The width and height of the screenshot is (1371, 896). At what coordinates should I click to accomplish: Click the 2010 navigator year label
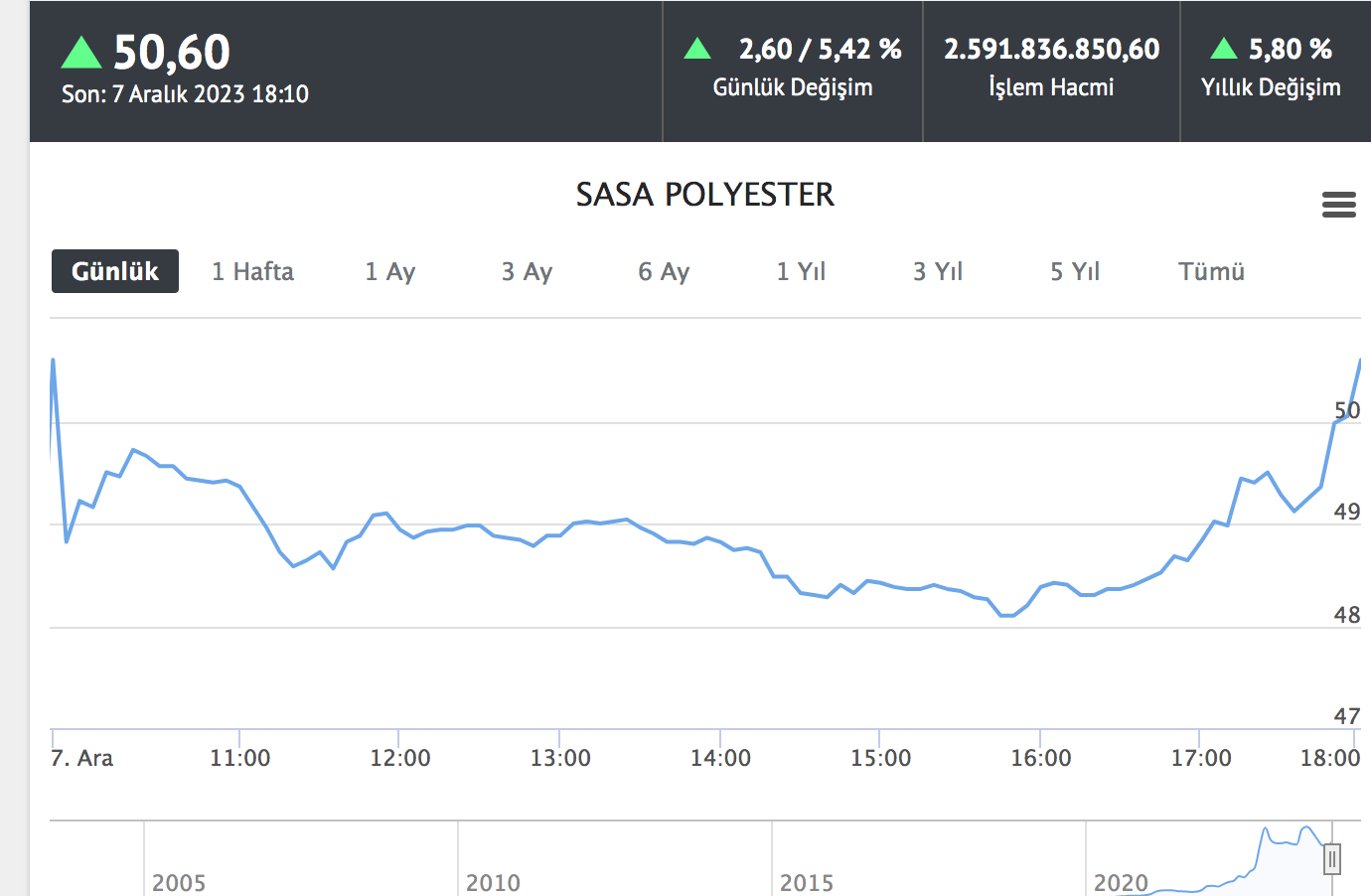point(493,882)
